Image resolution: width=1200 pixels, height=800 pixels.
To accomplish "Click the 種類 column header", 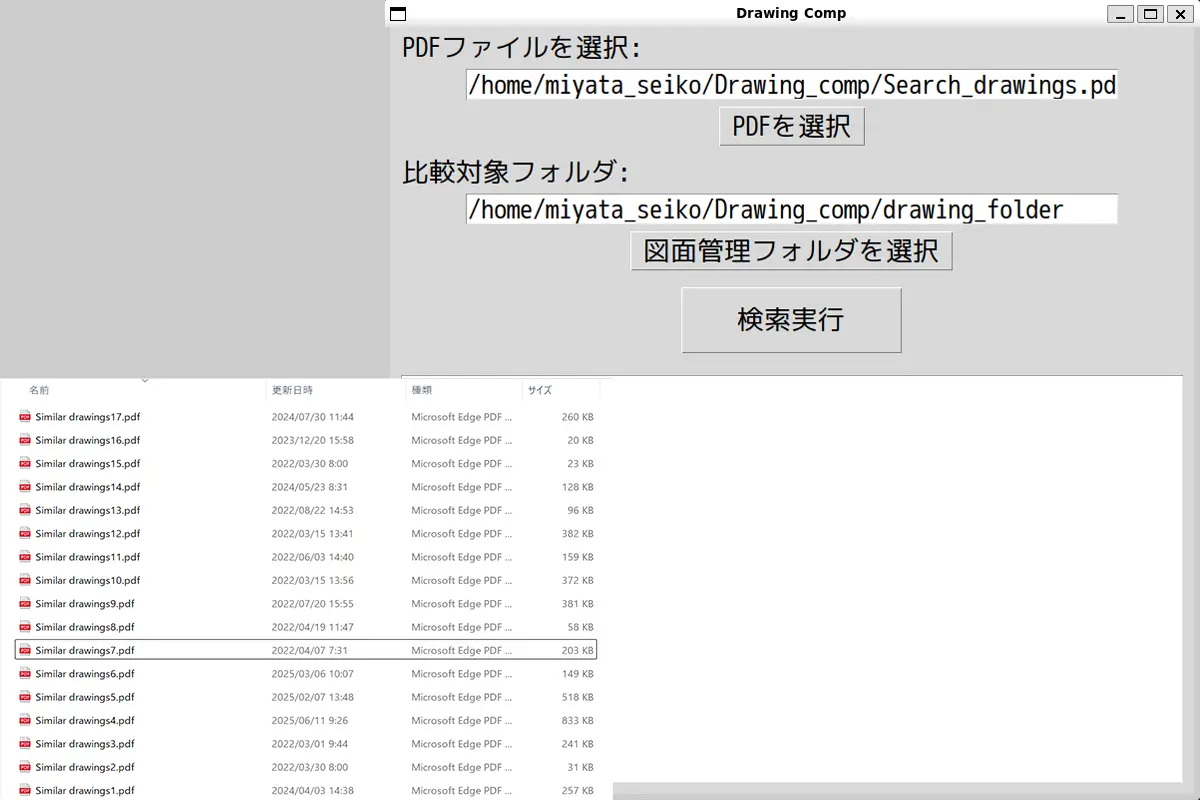I will coord(422,390).
